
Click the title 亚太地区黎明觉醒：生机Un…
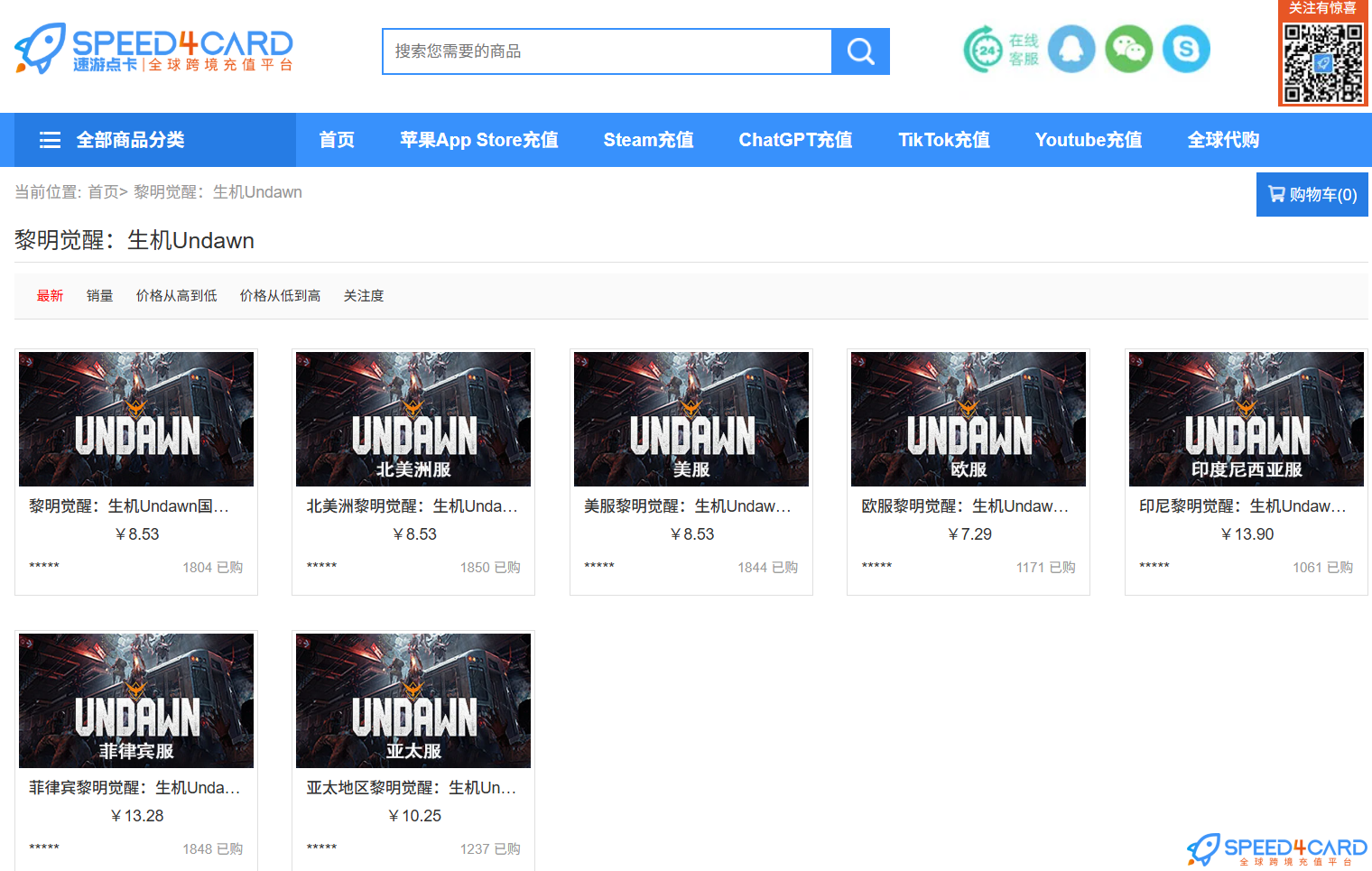[x=412, y=788]
